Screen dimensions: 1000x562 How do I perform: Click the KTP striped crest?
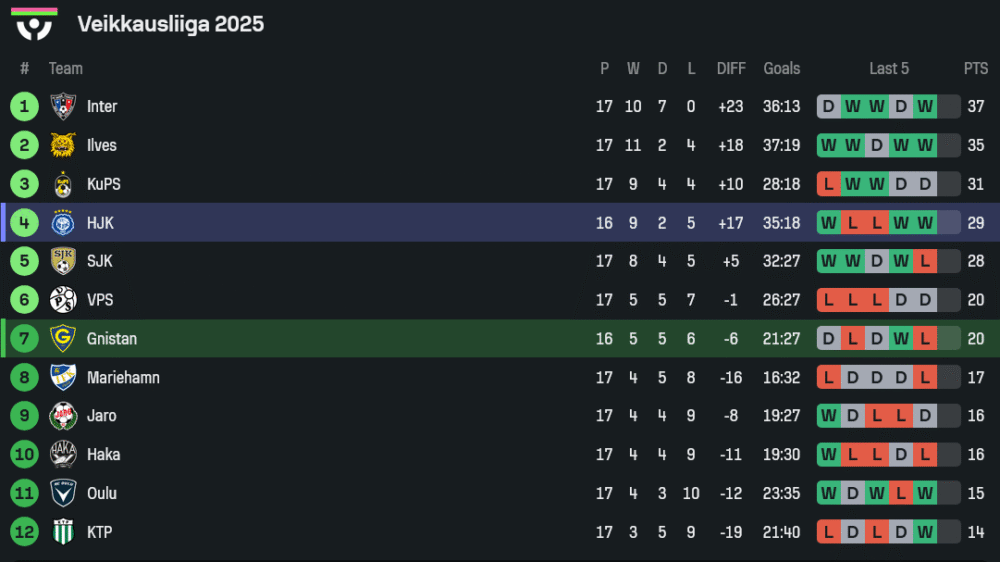click(63, 532)
